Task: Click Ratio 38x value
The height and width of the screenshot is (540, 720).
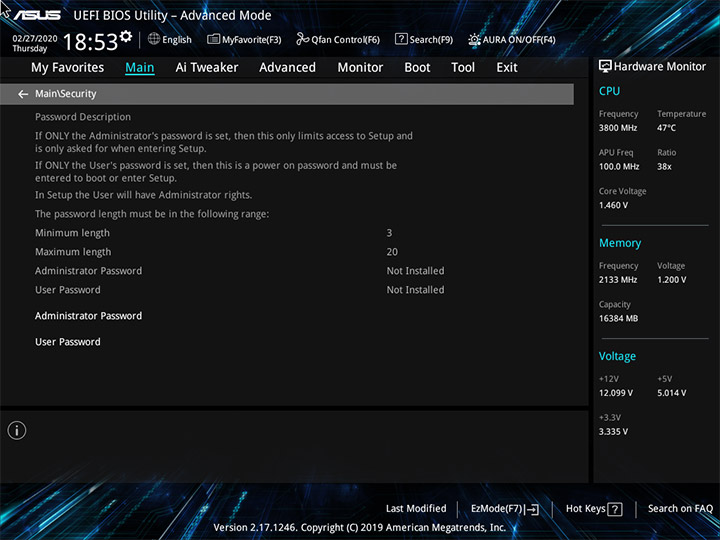Action: [664, 167]
